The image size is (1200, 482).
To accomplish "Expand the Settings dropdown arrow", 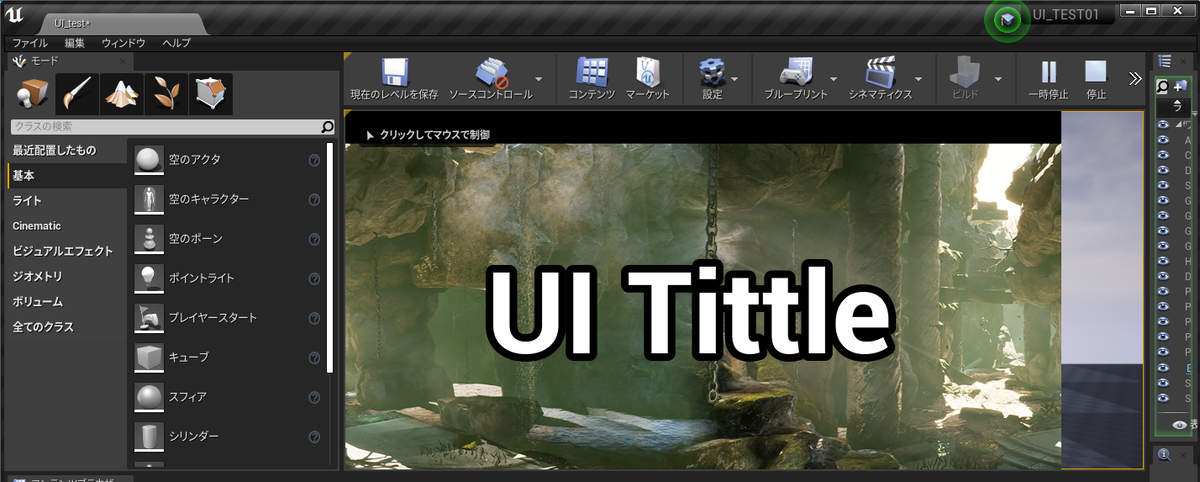I will click(735, 78).
